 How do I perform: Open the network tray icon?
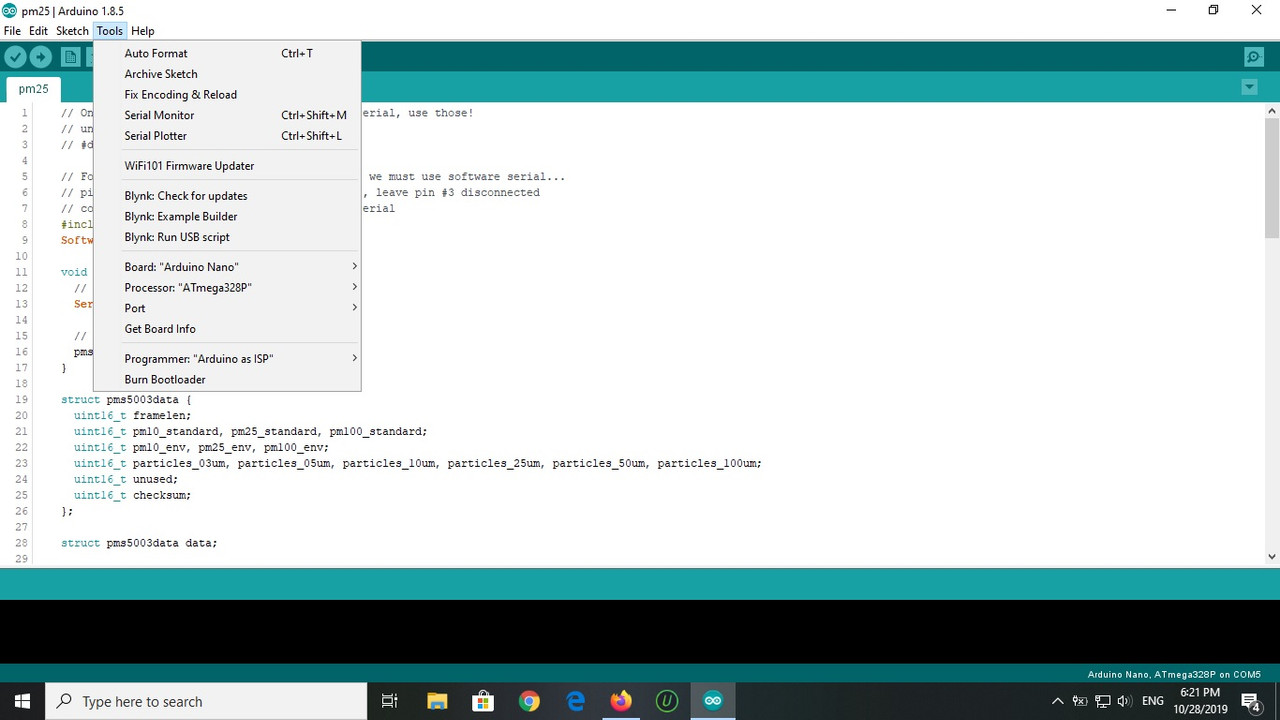click(x=1102, y=701)
